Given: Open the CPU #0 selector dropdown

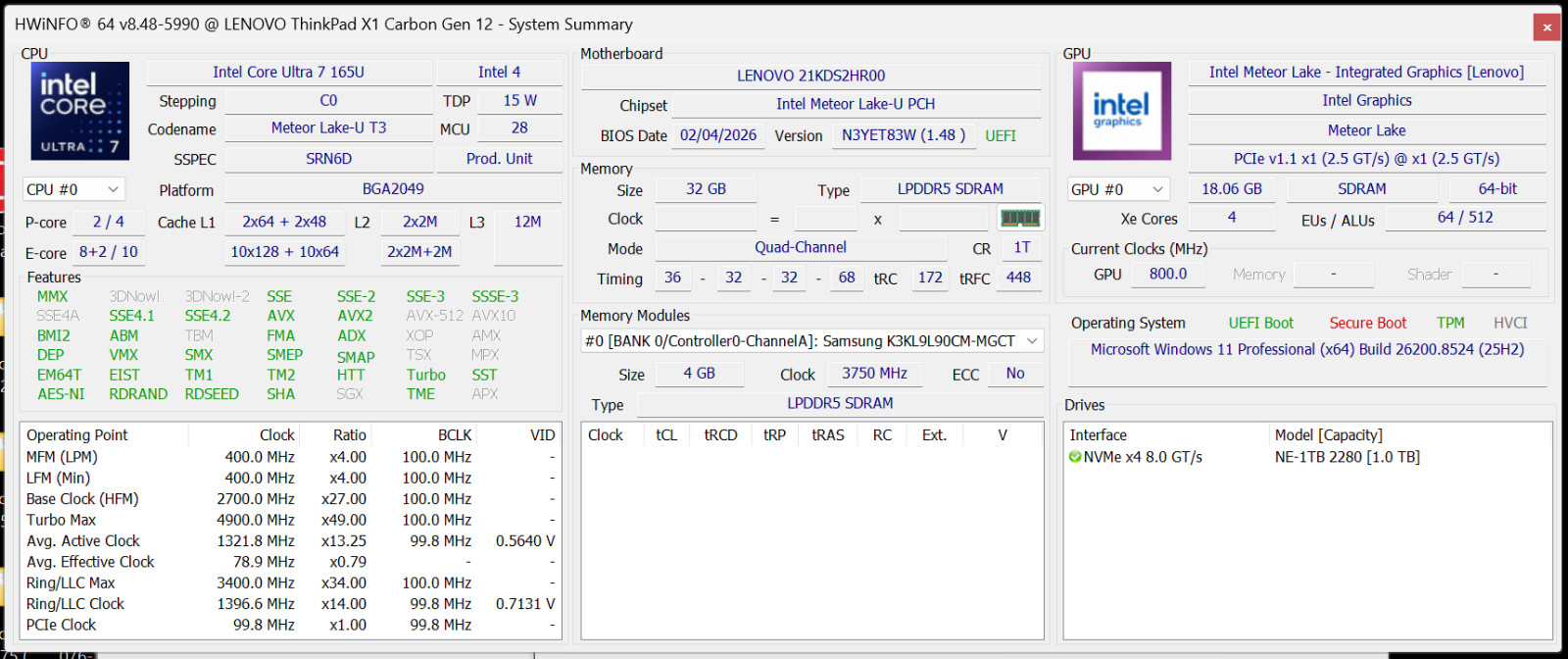Looking at the screenshot, I should [74, 189].
